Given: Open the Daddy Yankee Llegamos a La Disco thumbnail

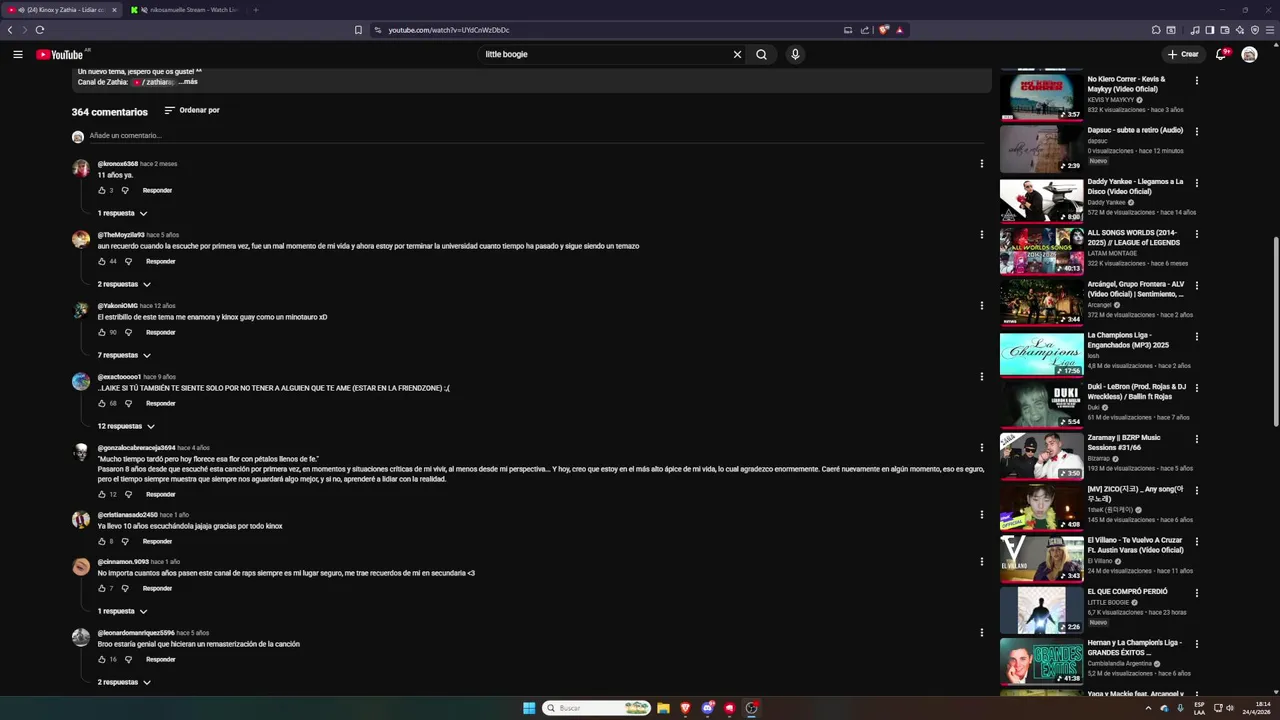Looking at the screenshot, I should pos(1041,200).
